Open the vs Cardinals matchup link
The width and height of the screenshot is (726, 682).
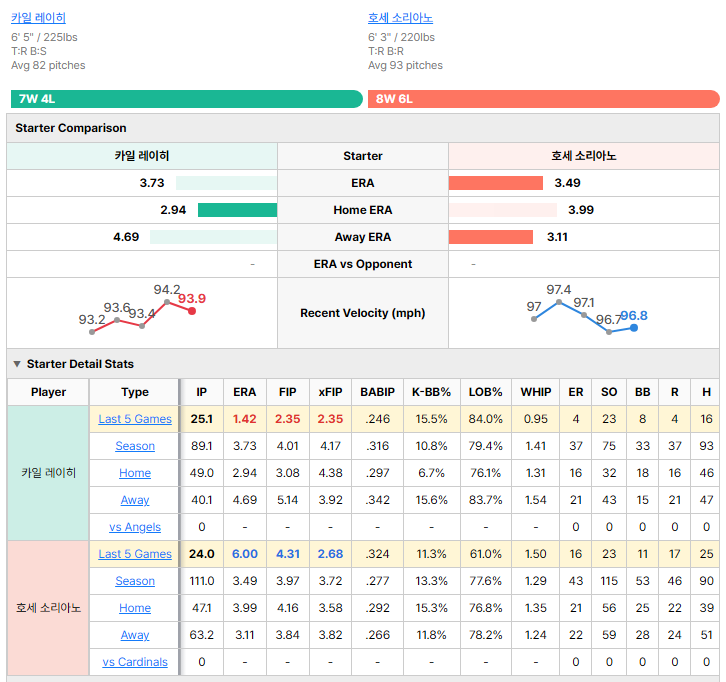(135, 662)
